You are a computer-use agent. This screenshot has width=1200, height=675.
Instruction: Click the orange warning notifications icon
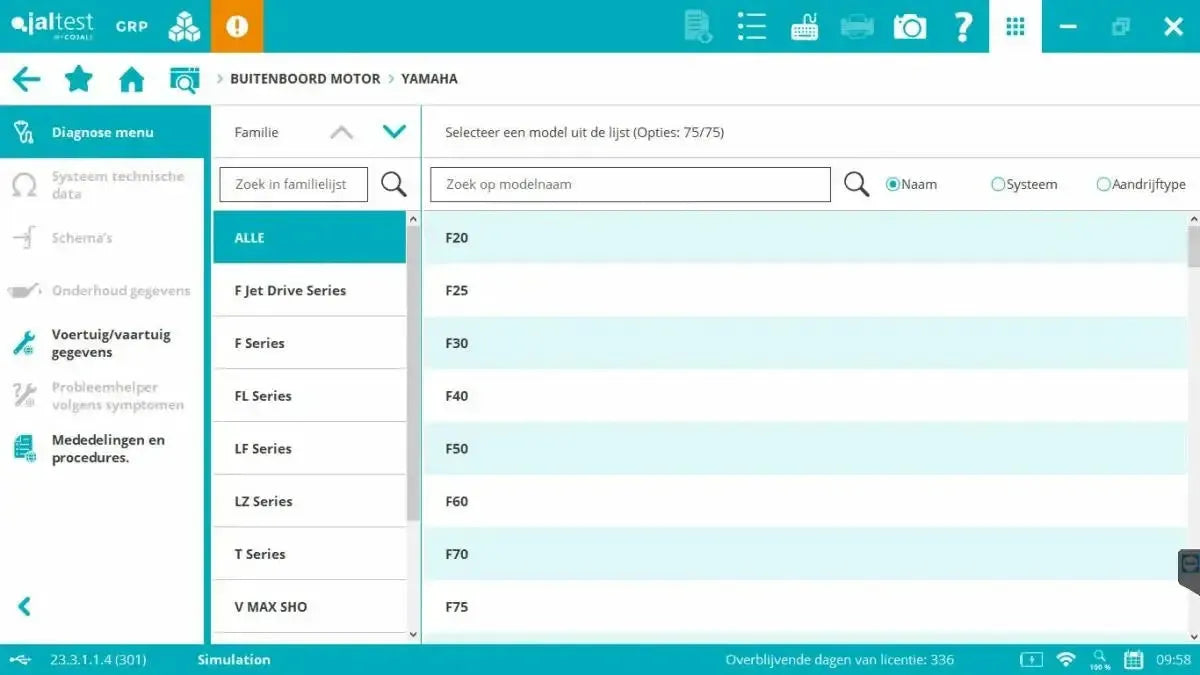coord(236,26)
